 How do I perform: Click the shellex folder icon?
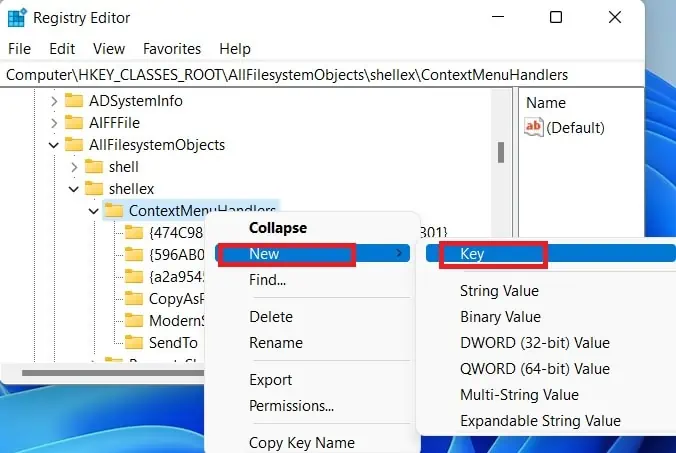point(94,188)
